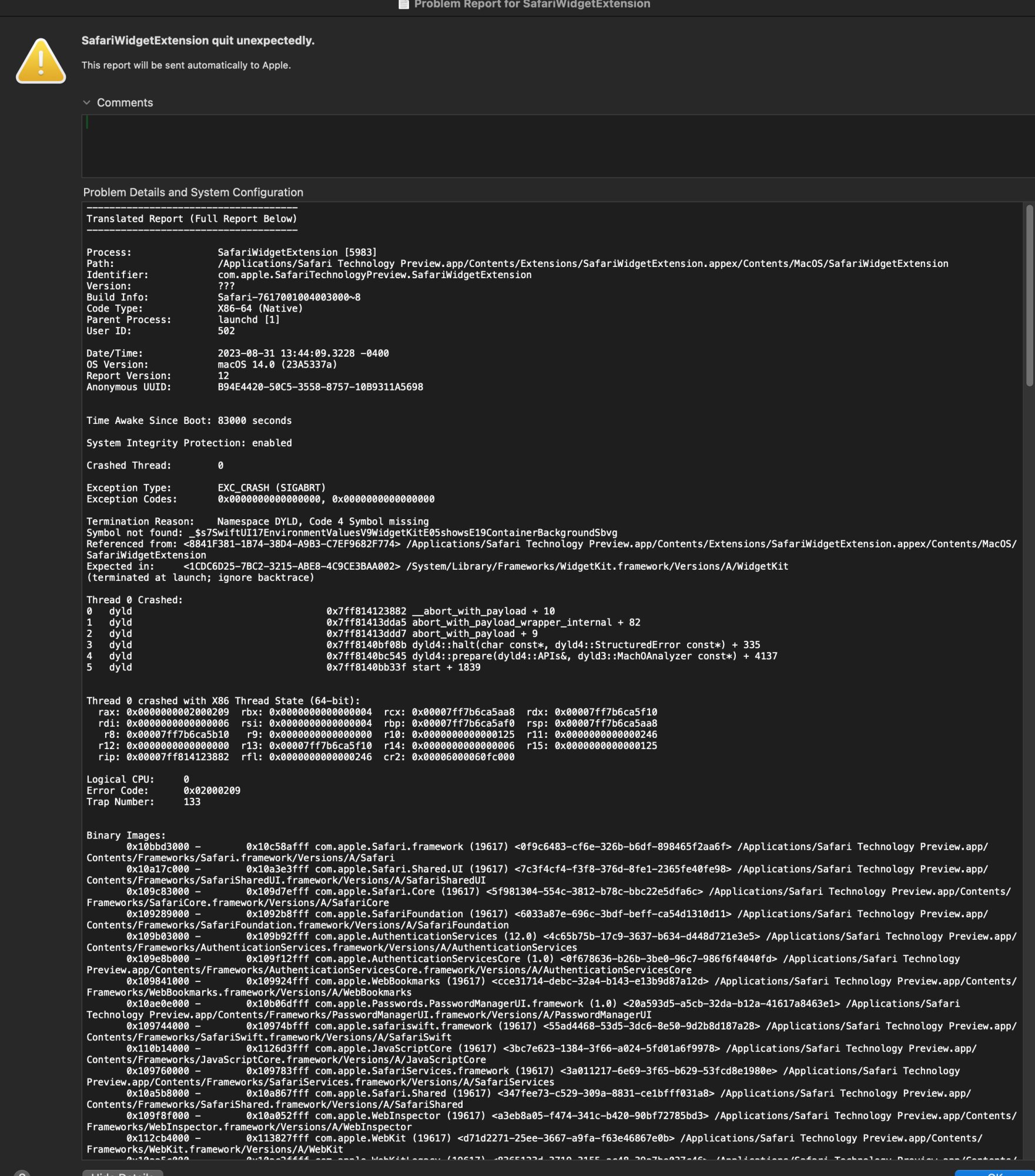
Task: Click the build info 'Safari-7617001004003000~8'
Action: click(x=289, y=297)
